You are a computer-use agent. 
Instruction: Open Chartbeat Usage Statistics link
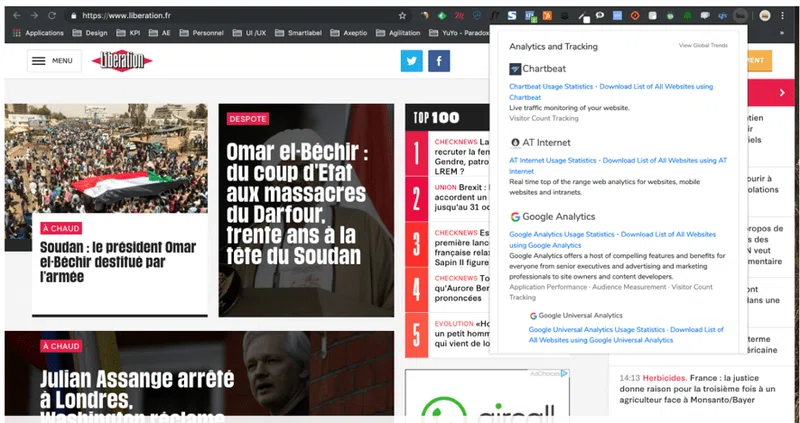551,87
